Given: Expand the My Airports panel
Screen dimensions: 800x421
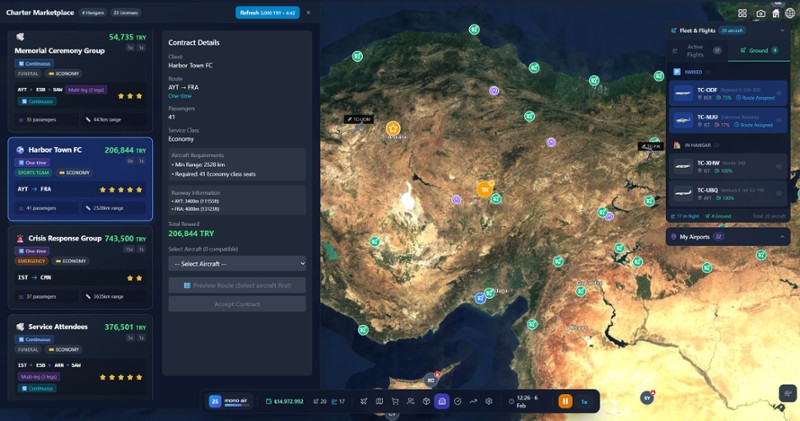Looking at the screenshot, I should (x=782, y=236).
